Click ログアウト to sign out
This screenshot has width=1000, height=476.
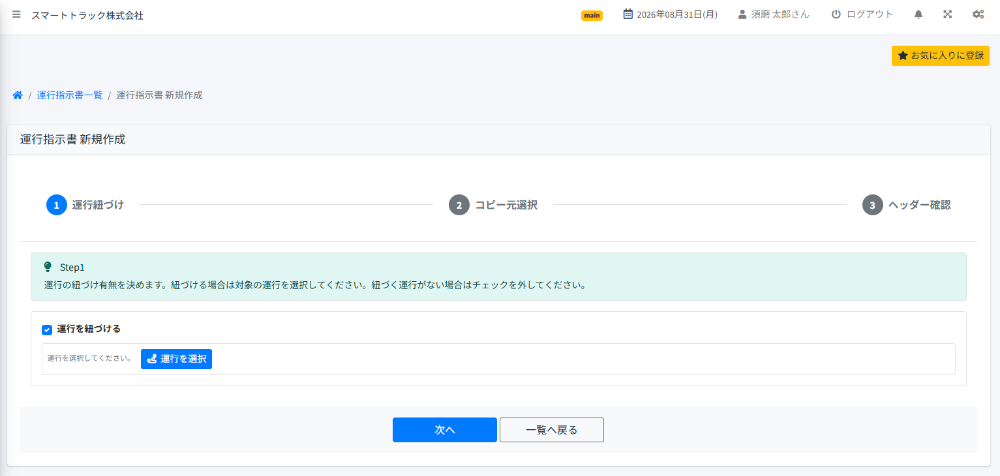coord(862,15)
